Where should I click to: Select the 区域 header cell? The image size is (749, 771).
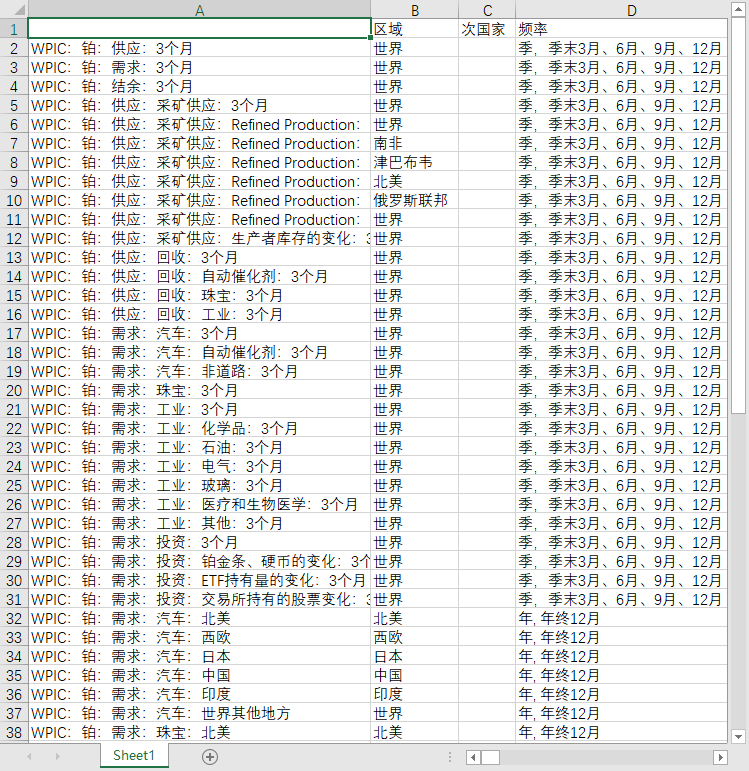pyautogui.click(x=415, y=29)
